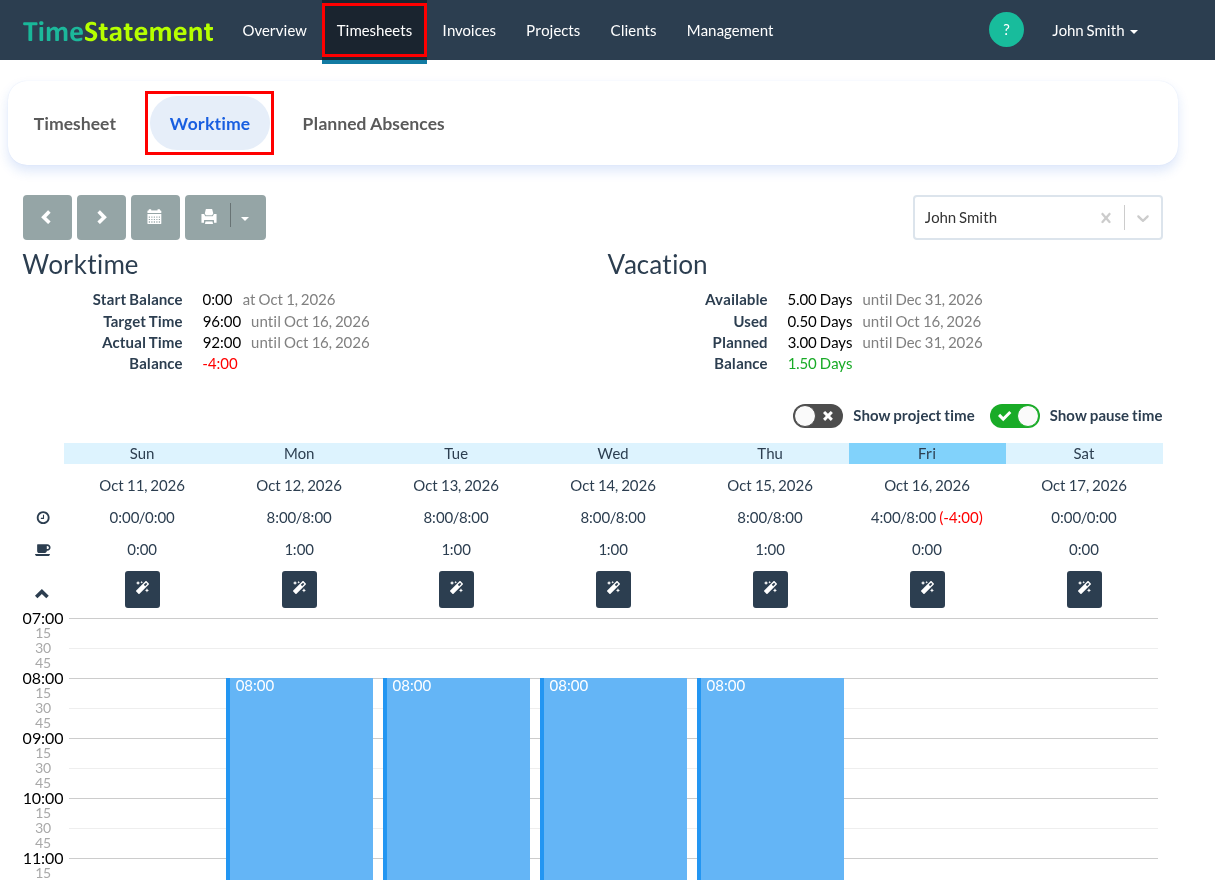Go to the previous week arrow

47,217
